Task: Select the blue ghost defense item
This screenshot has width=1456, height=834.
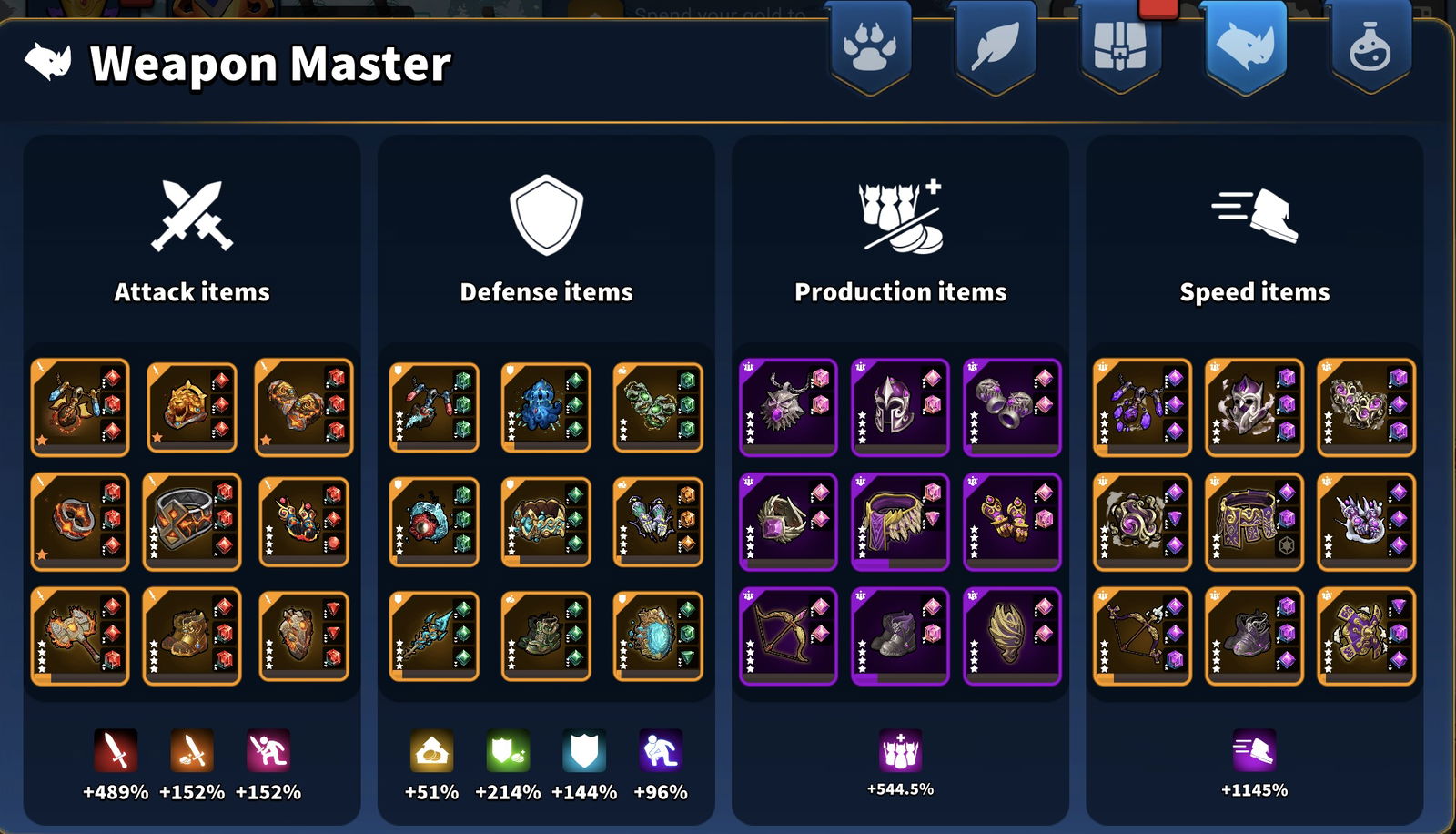Action: [x=546, y=407]
